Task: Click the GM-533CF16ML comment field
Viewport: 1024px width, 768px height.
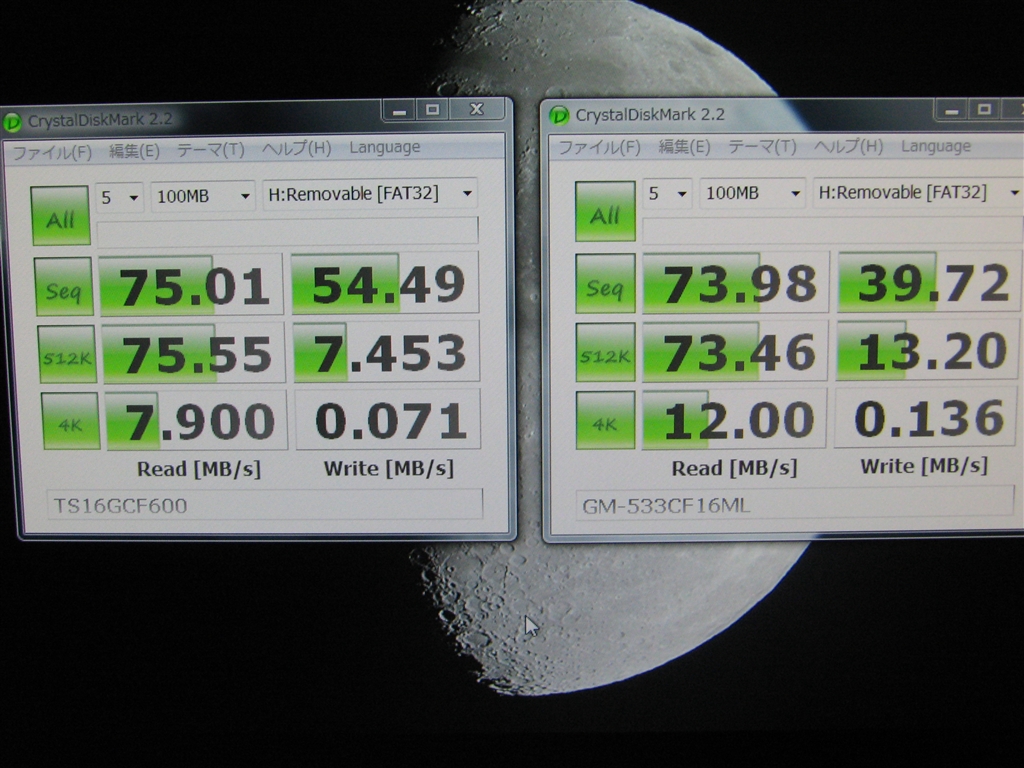Action: [x=794, y=504]
